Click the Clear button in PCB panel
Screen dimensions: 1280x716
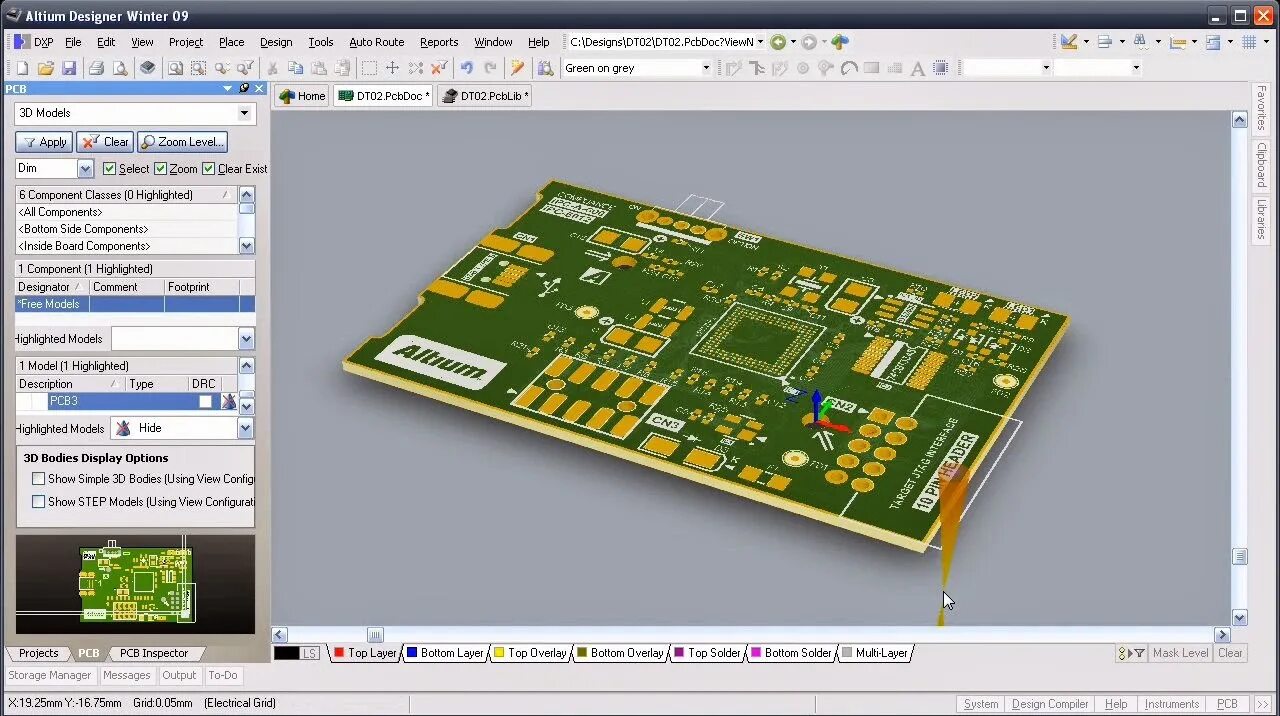[105, 142]
